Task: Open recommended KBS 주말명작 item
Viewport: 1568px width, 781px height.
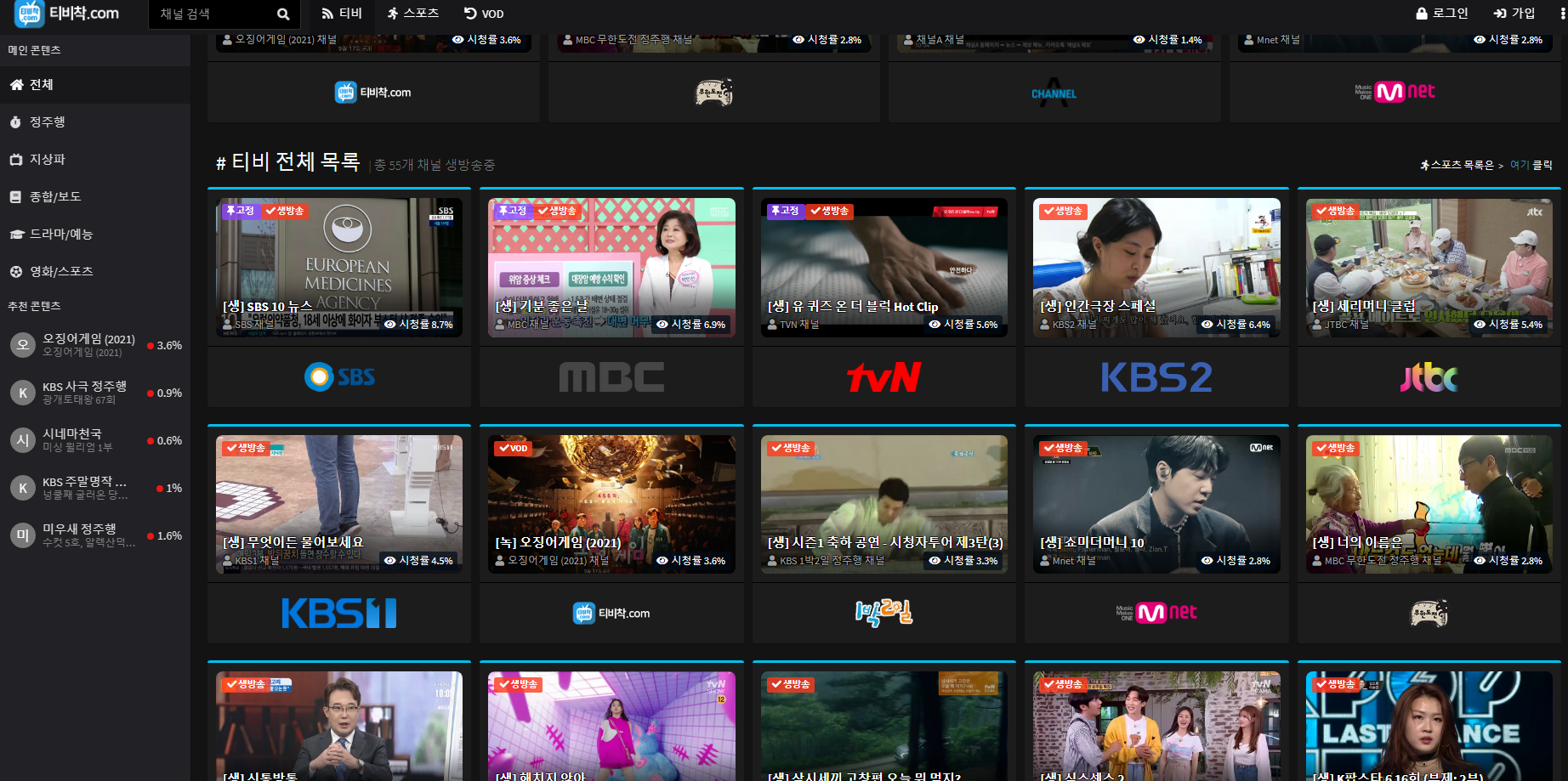Action: [x=95, y=488]
